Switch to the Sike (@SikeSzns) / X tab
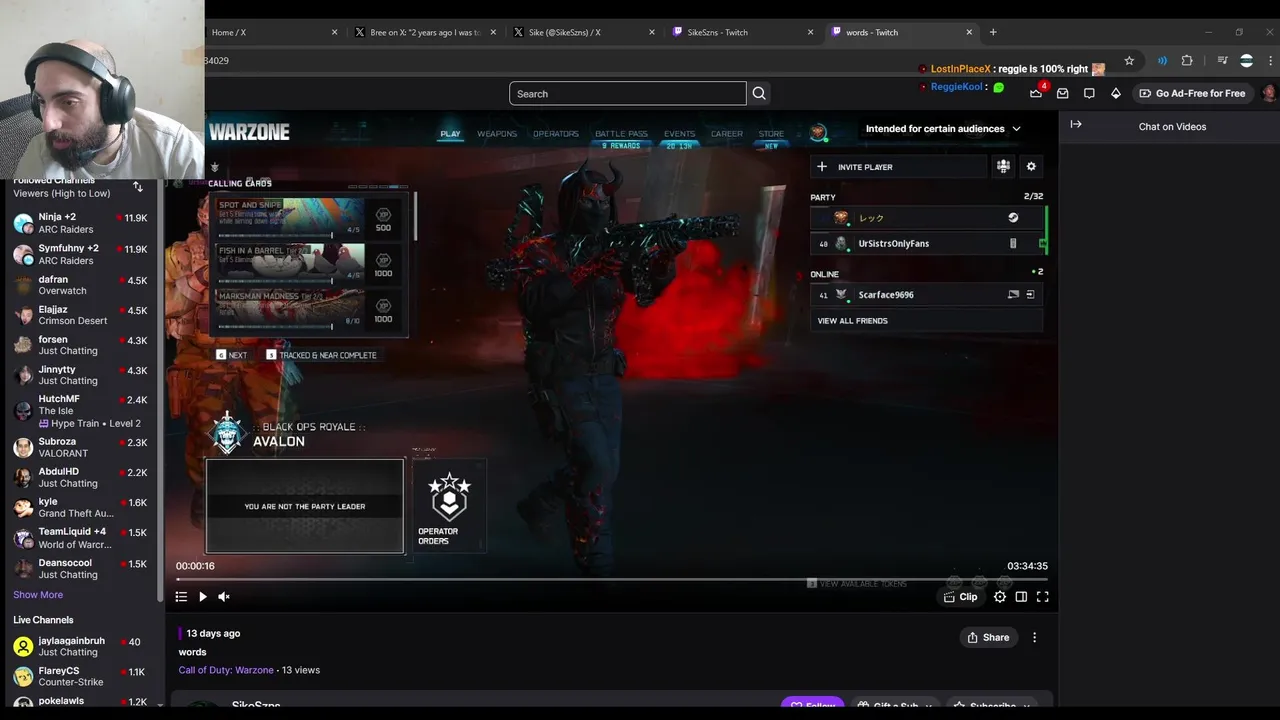Viewport: 1280px width, 720px height. coord(584,32)
